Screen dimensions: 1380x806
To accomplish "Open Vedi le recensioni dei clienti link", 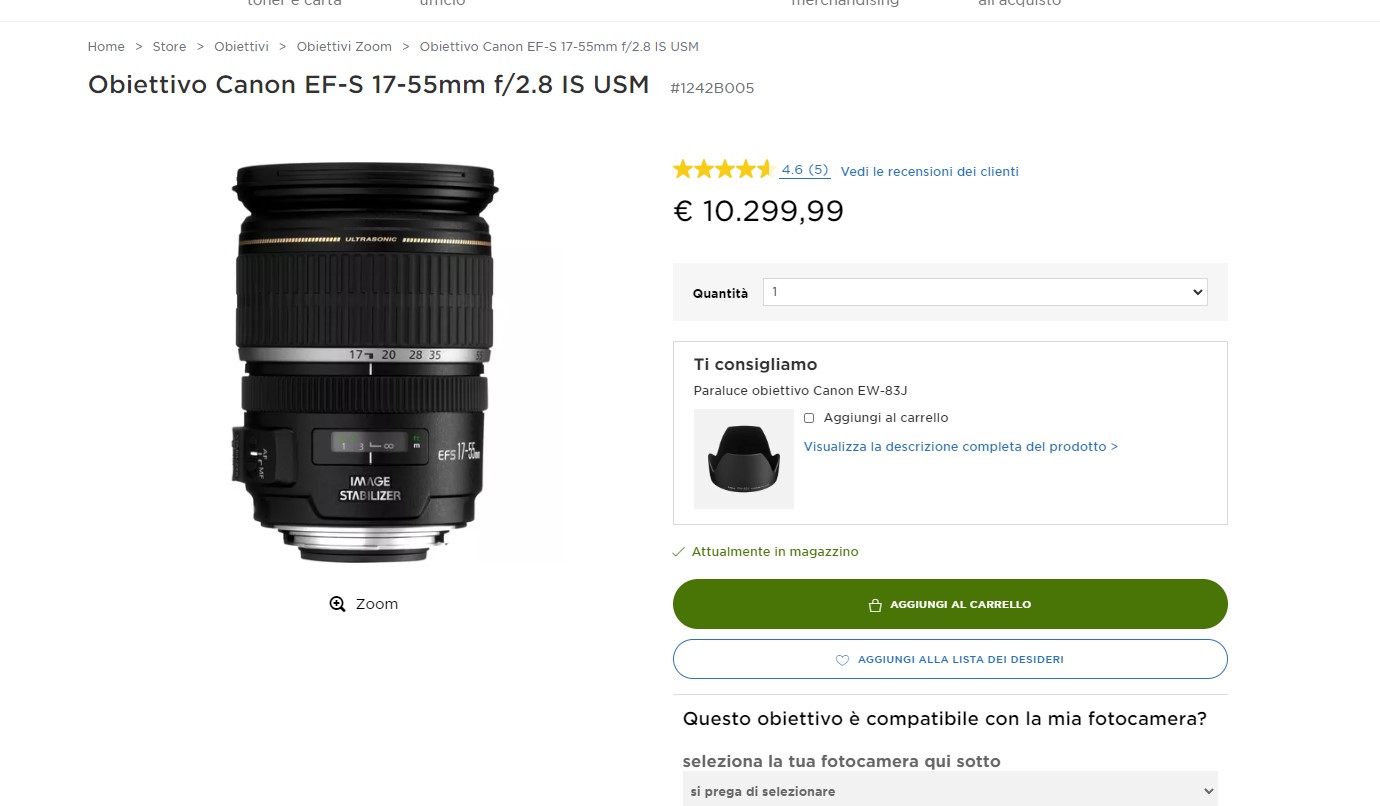I will (x=930, y=172).
